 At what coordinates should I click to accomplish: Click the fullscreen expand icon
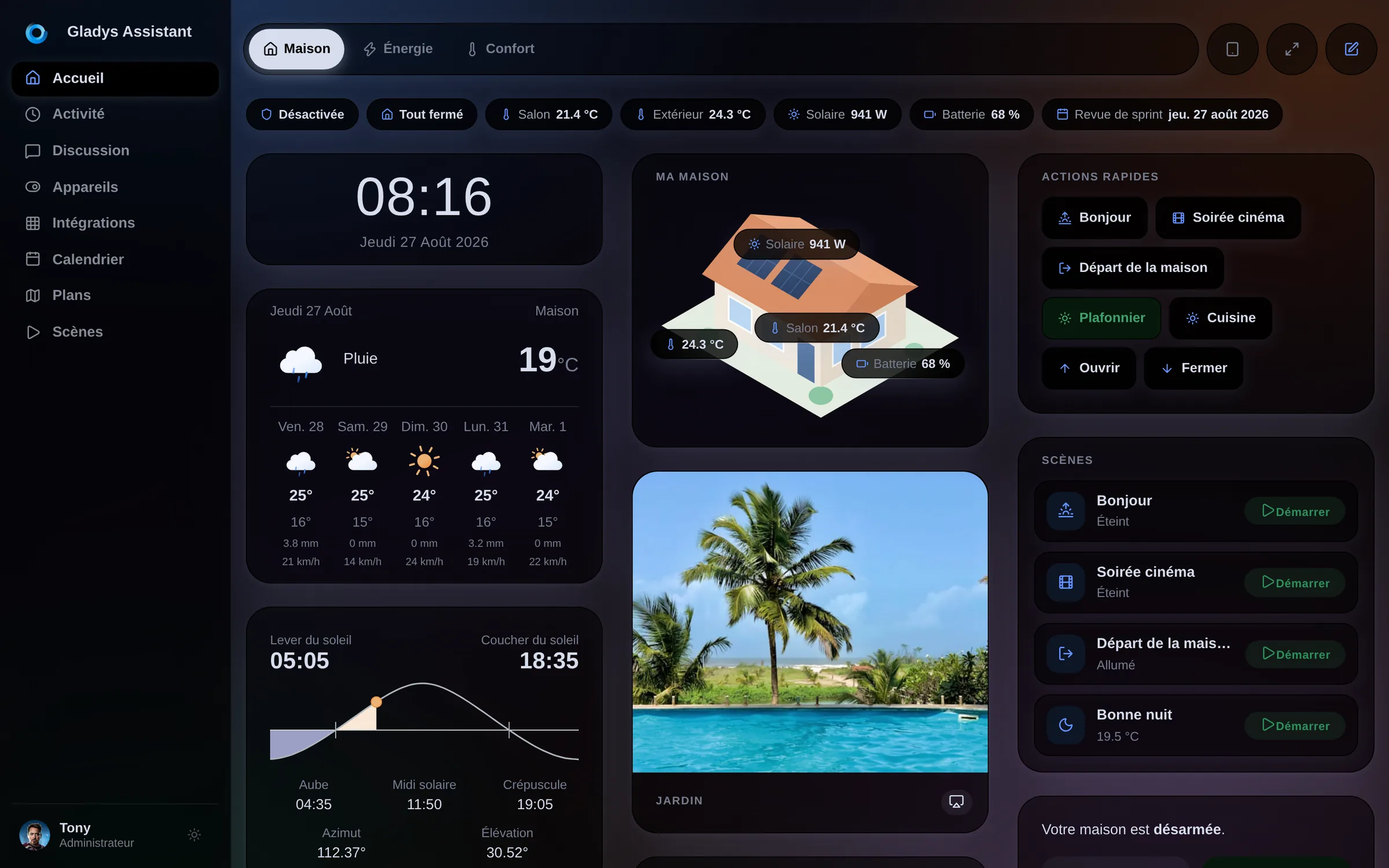click(x=1292, y=49)
